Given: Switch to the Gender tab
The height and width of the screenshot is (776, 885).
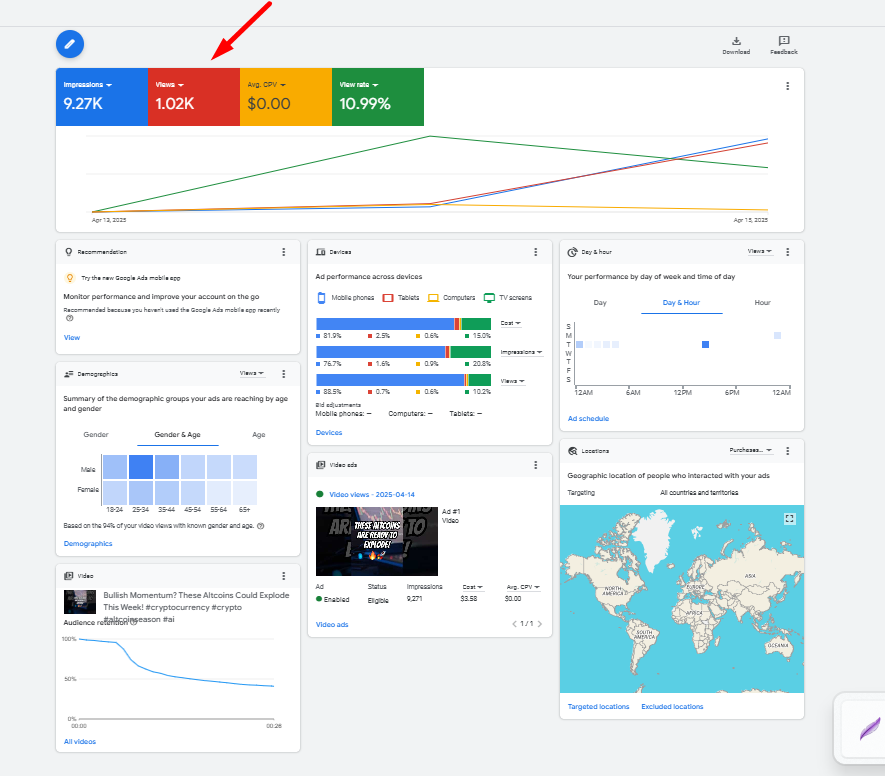Looking at the screenshot, I should (96, 435).
